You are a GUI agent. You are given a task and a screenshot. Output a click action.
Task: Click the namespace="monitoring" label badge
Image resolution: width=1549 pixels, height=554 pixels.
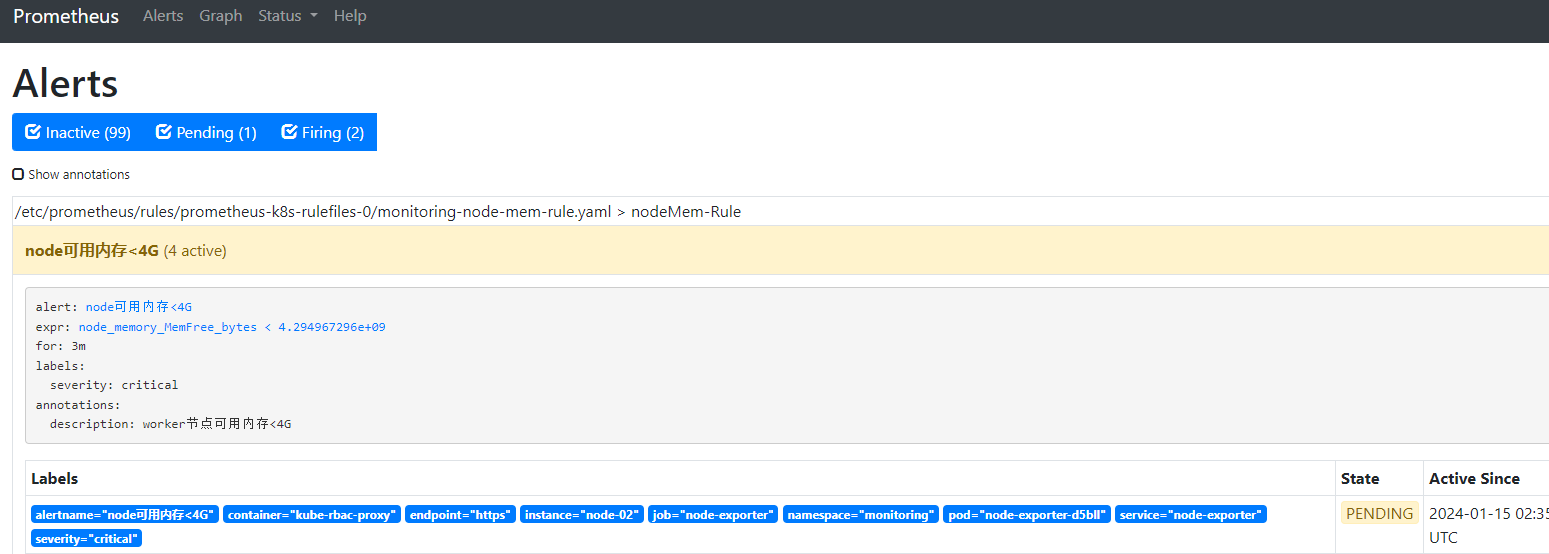click(x=861, y=515)
